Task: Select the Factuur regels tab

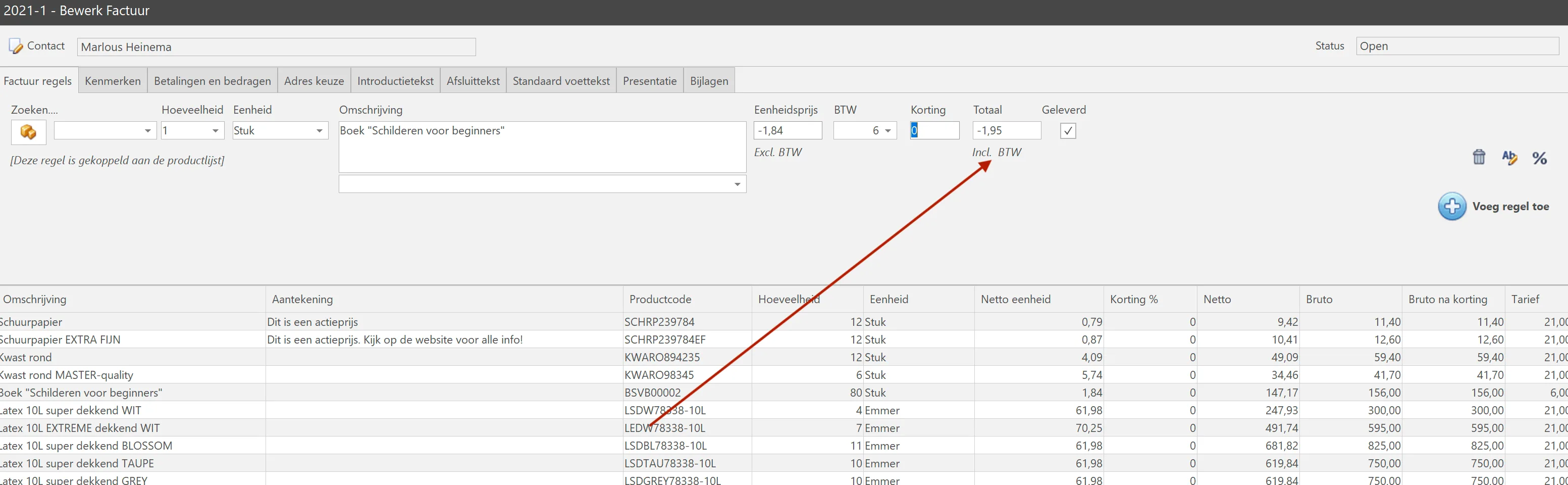Action: [38, 81]
